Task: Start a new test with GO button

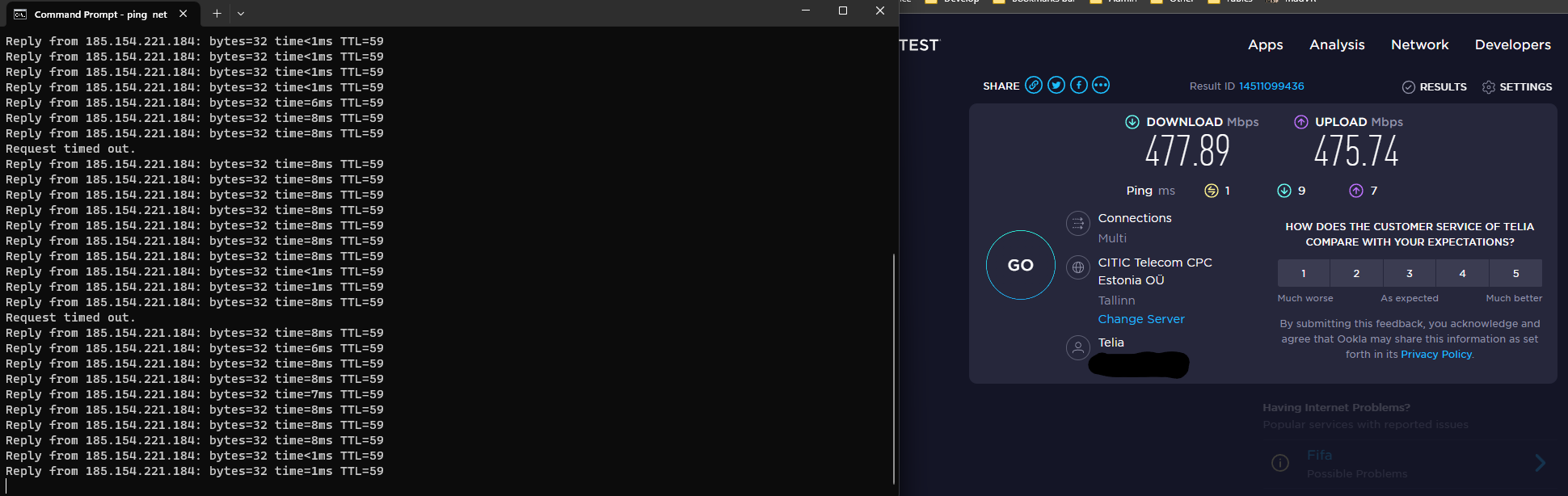Action: point(1021,265)
